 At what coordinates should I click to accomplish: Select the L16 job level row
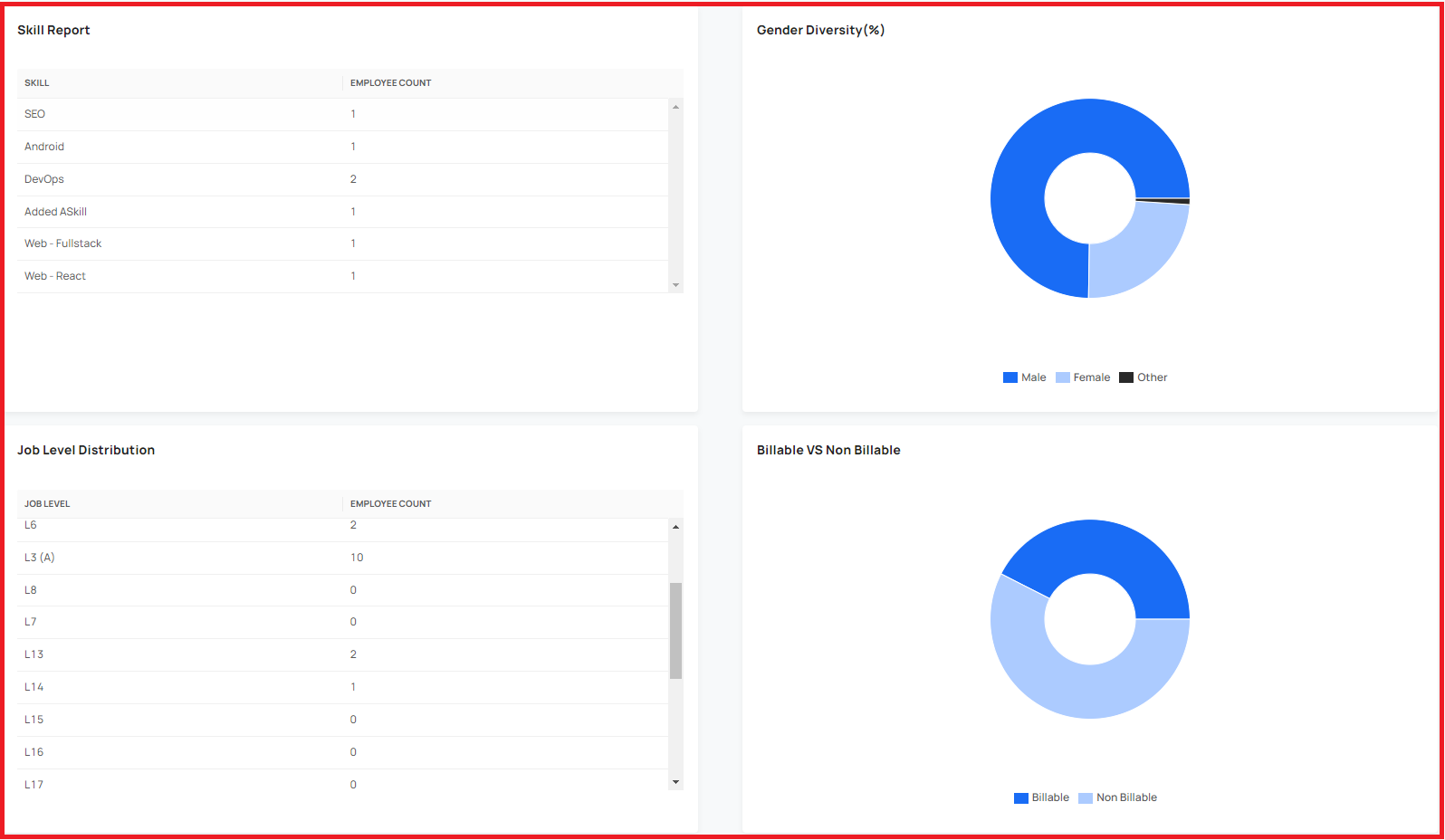point(343,752)
